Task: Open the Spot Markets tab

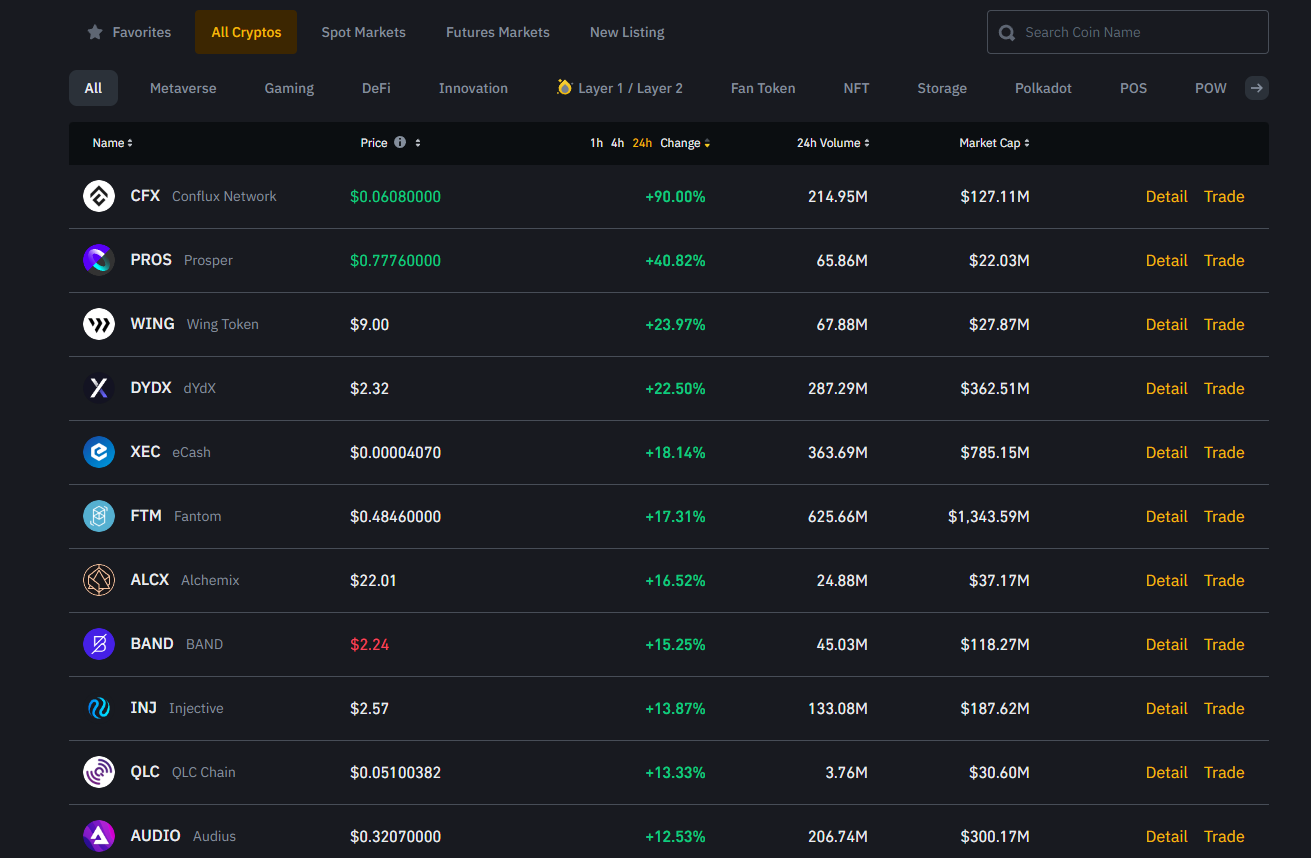Action: 363,32
